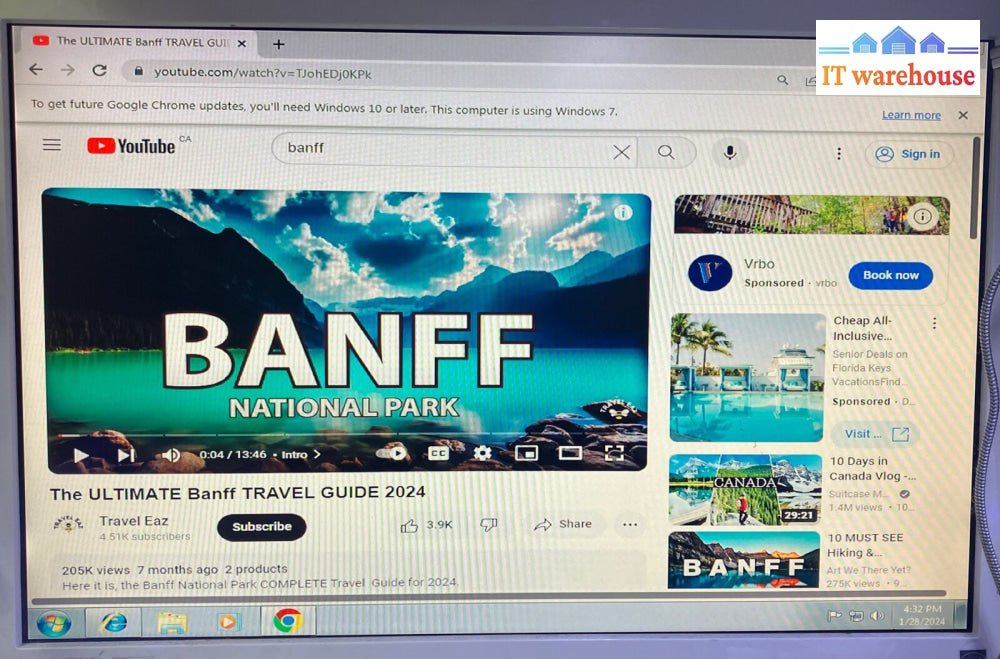Click the voice search microphone icon
Screen dimensions: 1000x659
coord(730,152)
